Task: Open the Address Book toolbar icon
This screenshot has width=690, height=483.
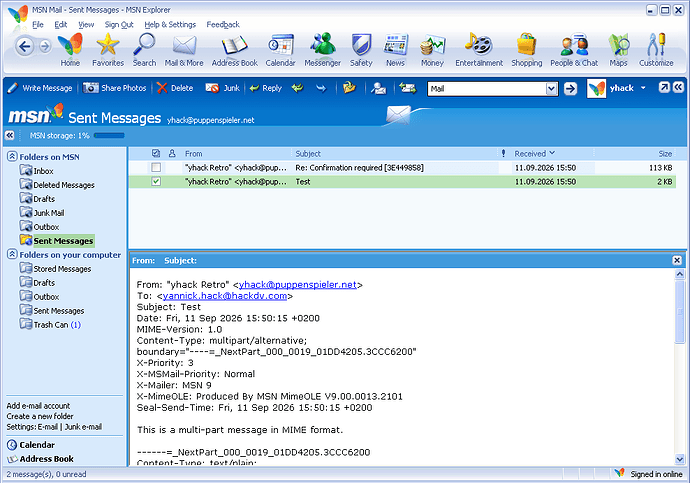Action: [x=235, y=50]
